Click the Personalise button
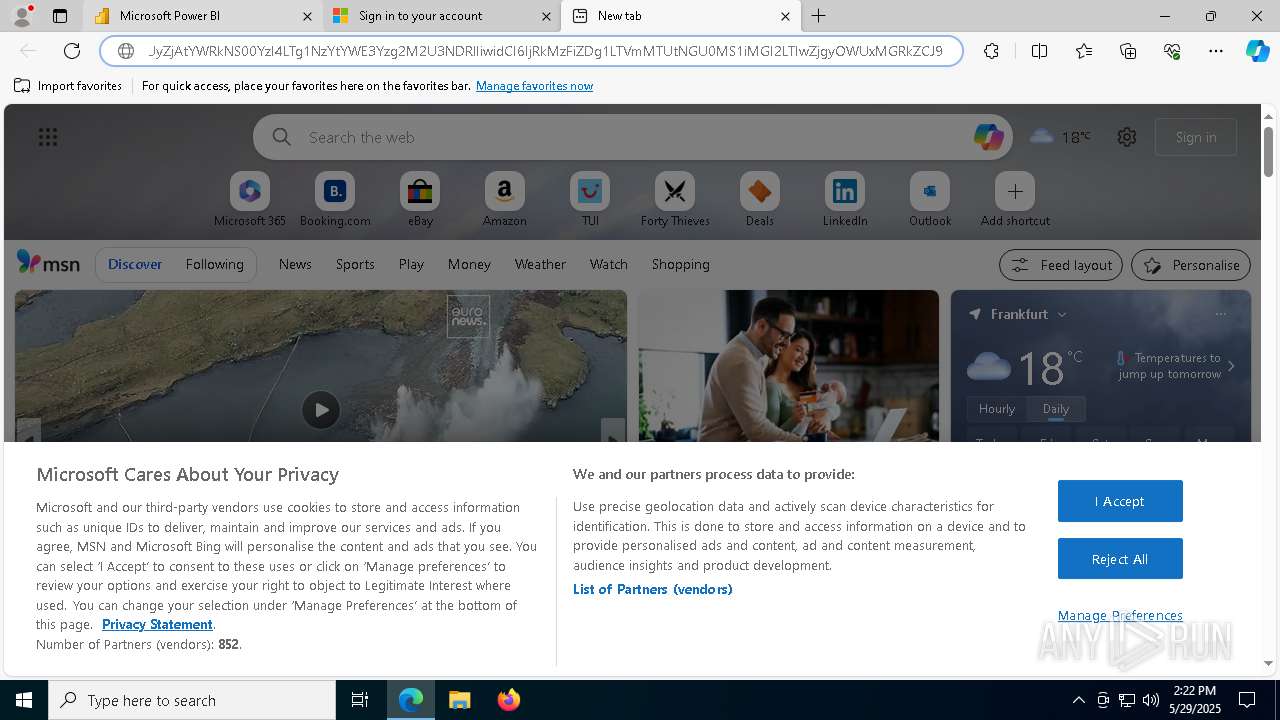Image resolution: width=1280 pixels, height=720 pixels. click(x=1190, y=265)
